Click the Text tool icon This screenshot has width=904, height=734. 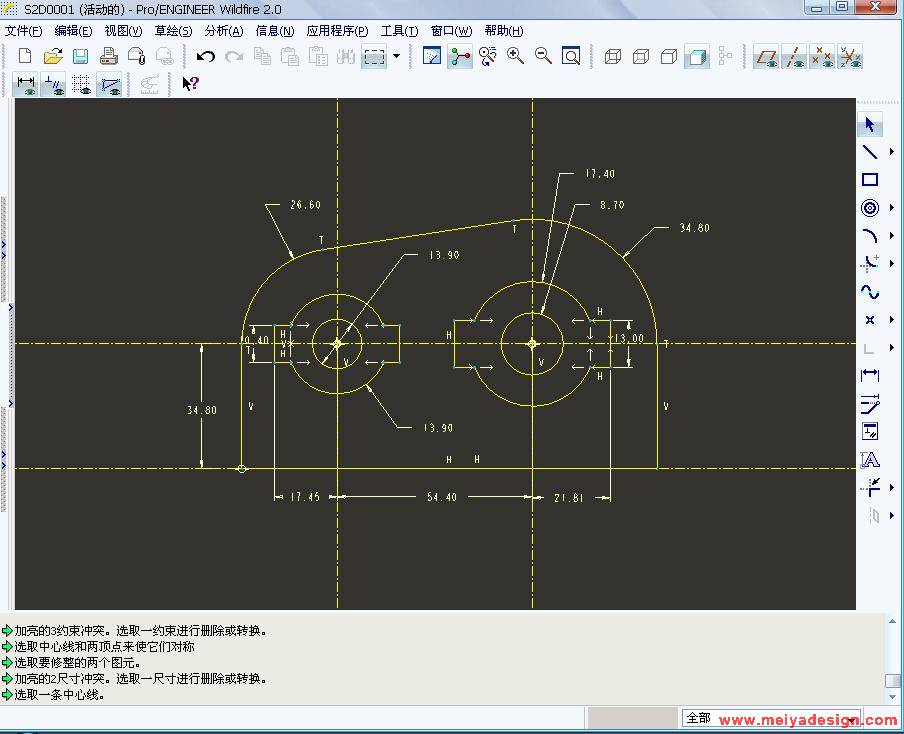pyautogui.click(x=870, y=460)
